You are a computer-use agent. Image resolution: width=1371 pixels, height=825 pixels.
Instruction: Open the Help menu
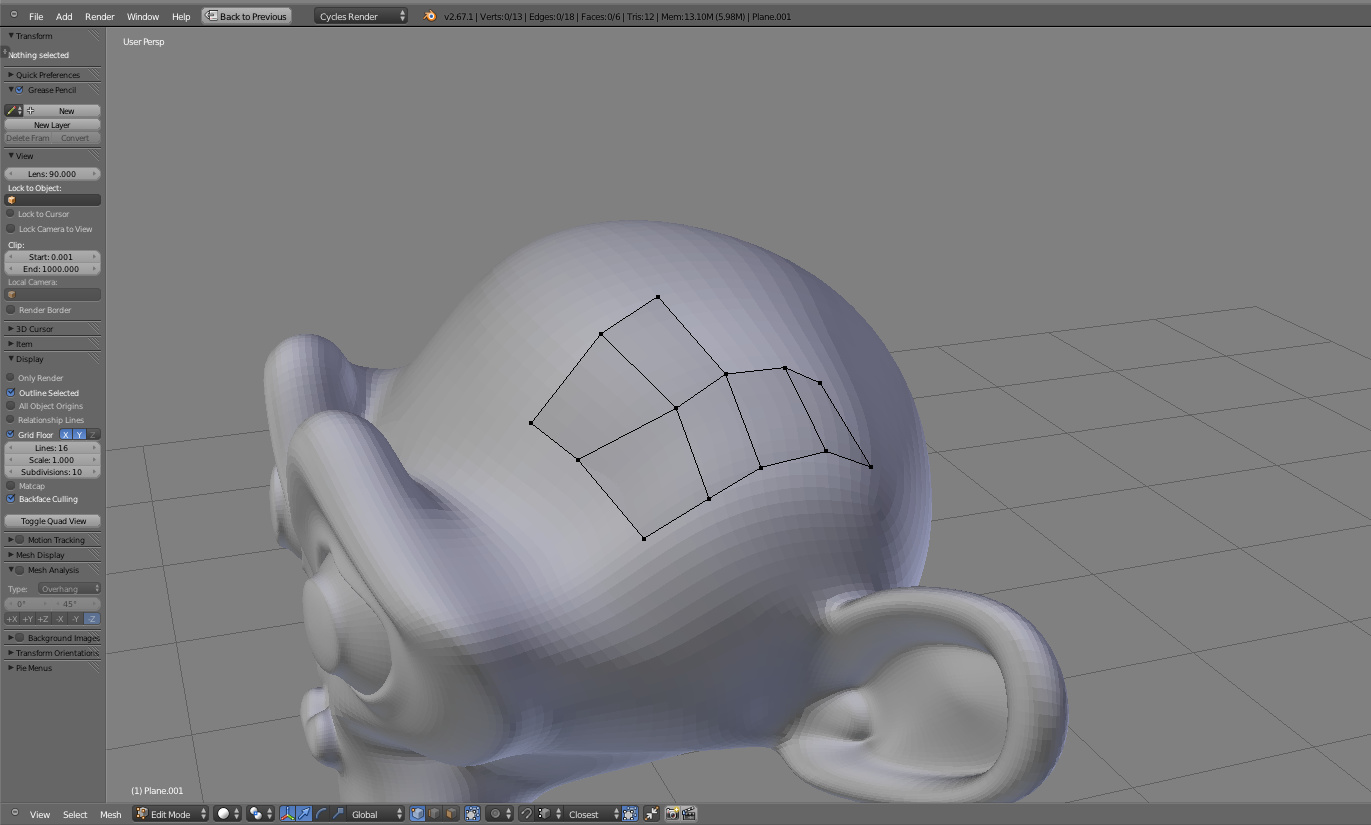181,17
